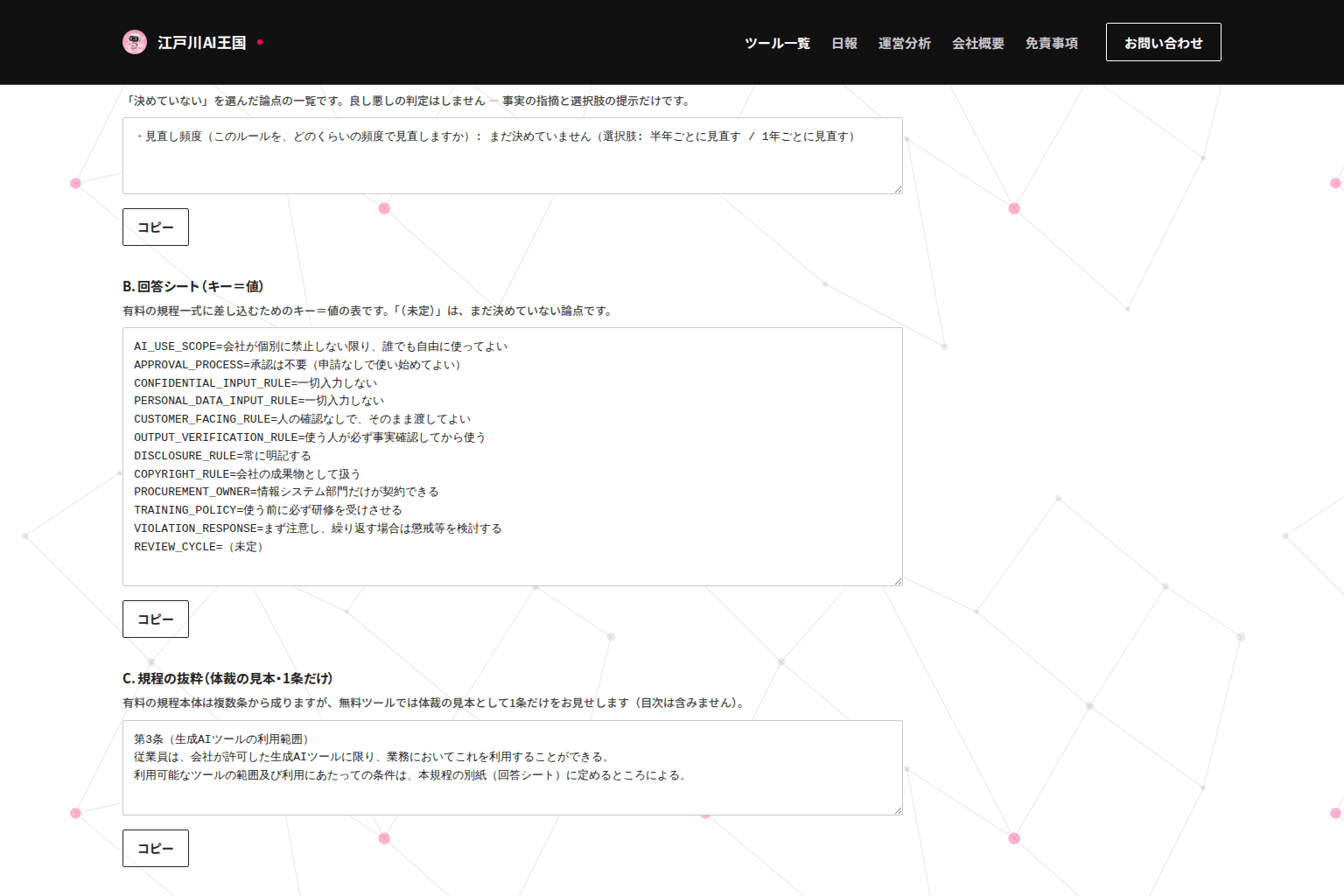
Task: Click the REVIEW_CYCLE=（未定） line
Action: click(199, 547)
